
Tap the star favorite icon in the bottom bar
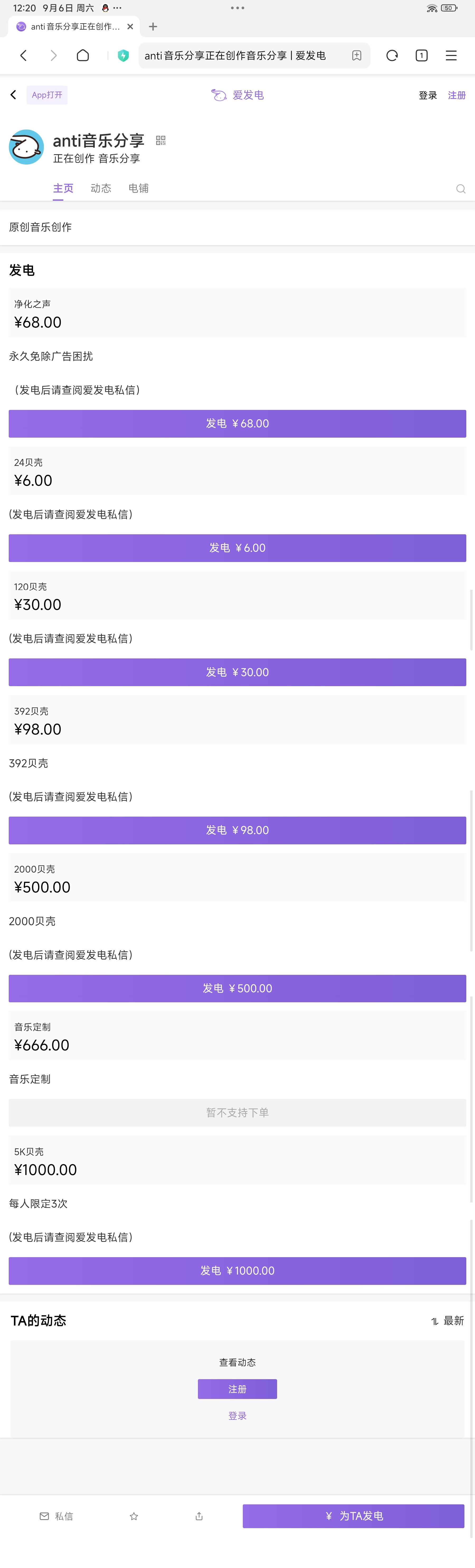coord(134,1516)
